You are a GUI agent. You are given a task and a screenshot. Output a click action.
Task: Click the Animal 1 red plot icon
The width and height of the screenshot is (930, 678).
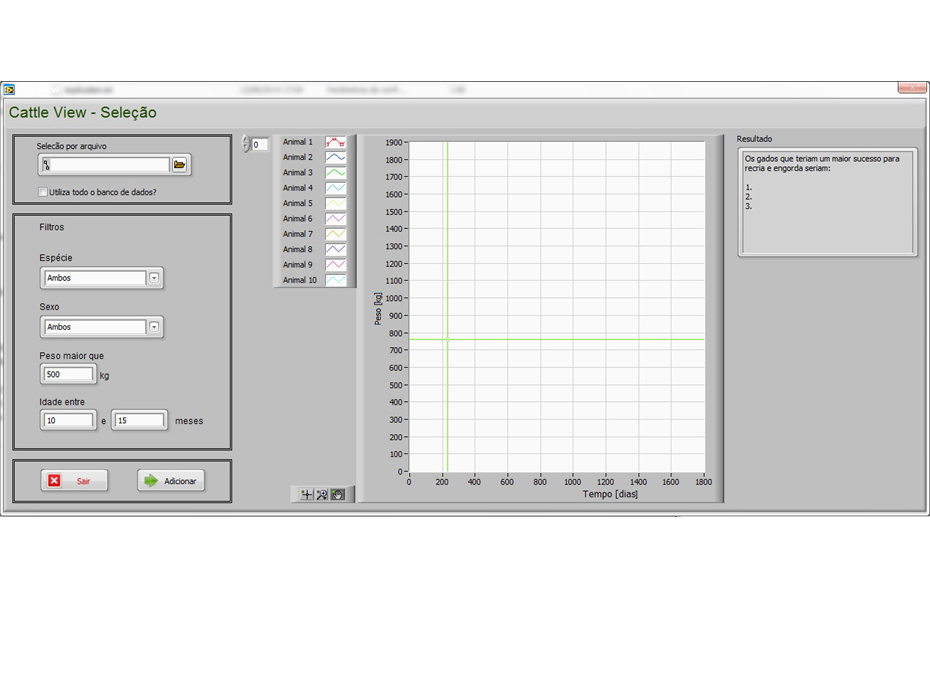coord(335,143)
